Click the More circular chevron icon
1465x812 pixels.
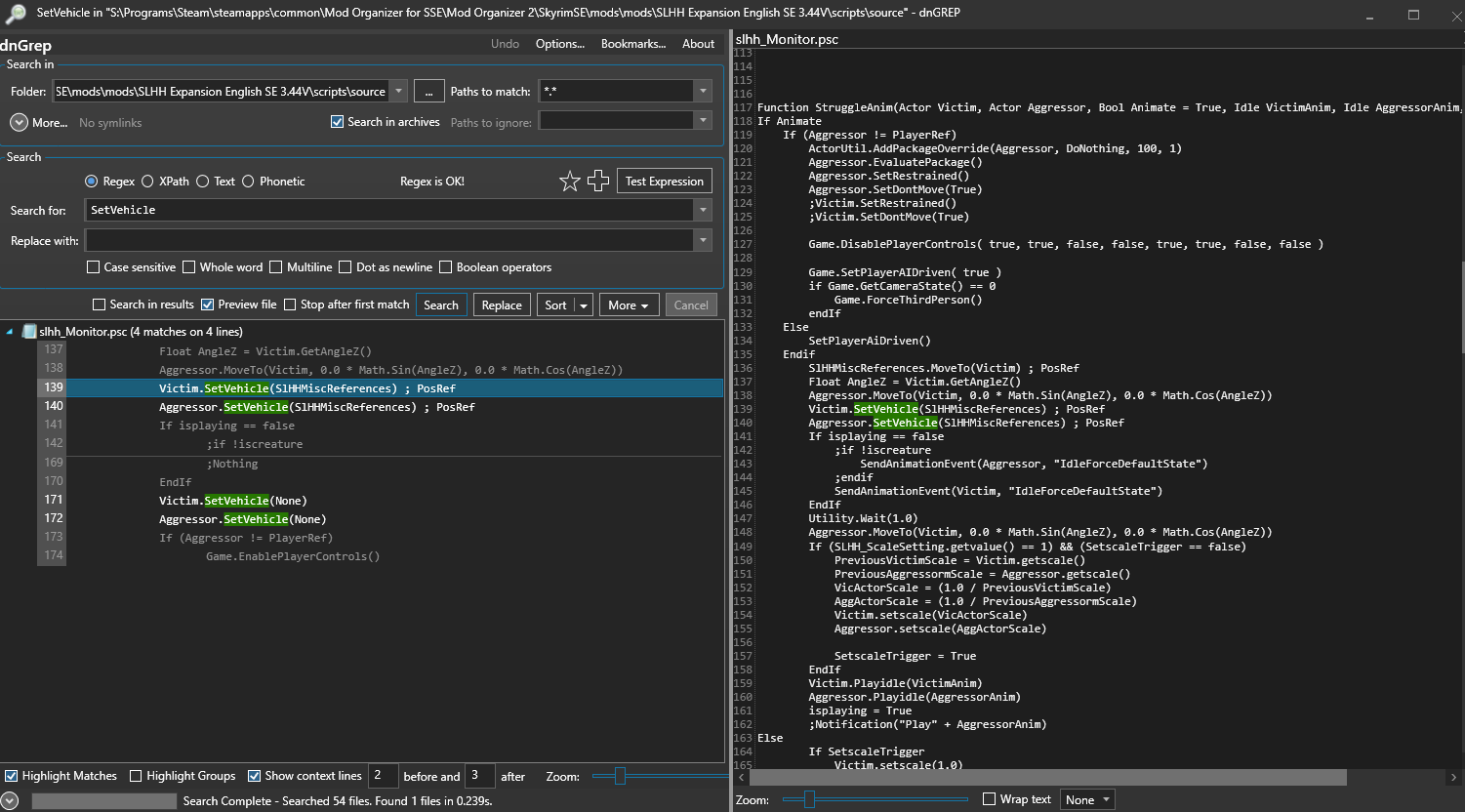[x=19, y=123]
